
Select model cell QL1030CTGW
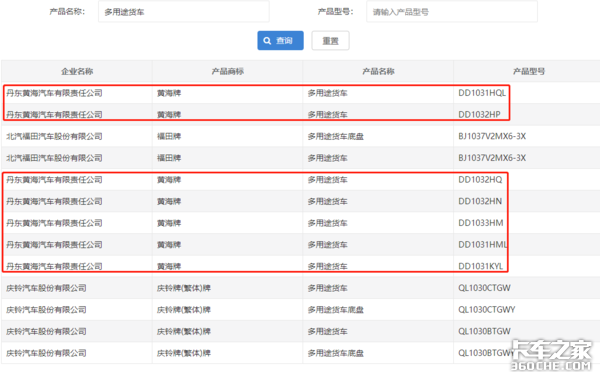click(484, 288)
